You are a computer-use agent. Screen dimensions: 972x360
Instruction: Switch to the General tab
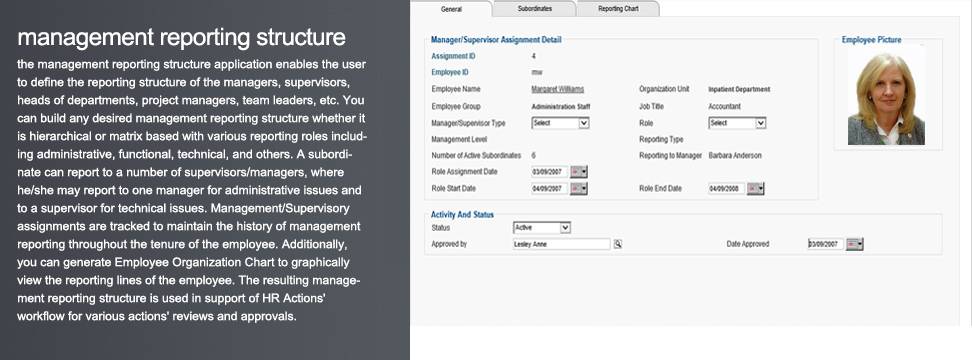[x=451, y=9]
